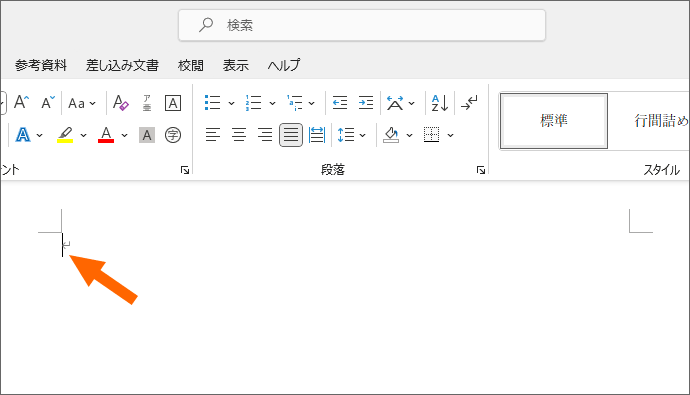This screenshot has height=395, width=690.
Task: Decrease font size with the smaller A icon
Action: [48, 102]
